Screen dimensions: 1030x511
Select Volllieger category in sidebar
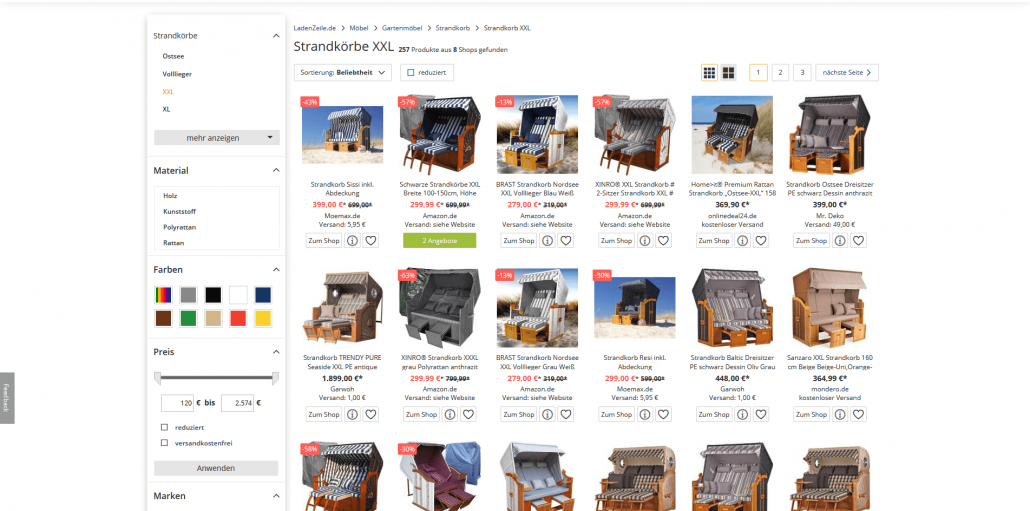tap(177, 74)
